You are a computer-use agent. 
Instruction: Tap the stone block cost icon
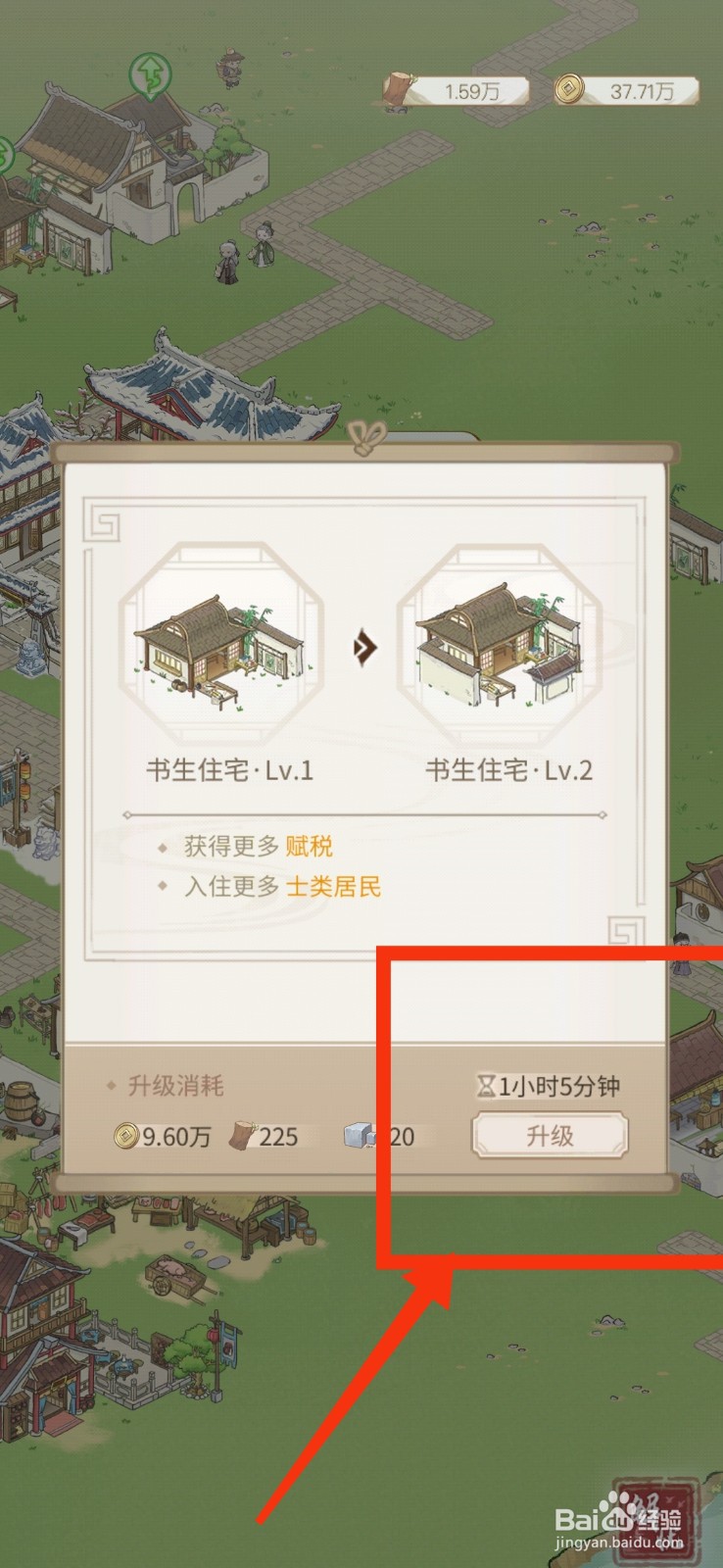pos(360,1136)
